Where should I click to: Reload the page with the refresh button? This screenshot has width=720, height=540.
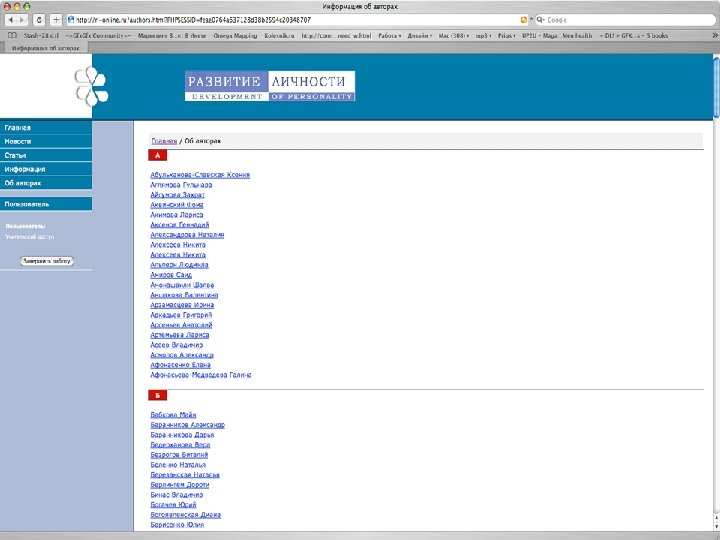[39, 20]
